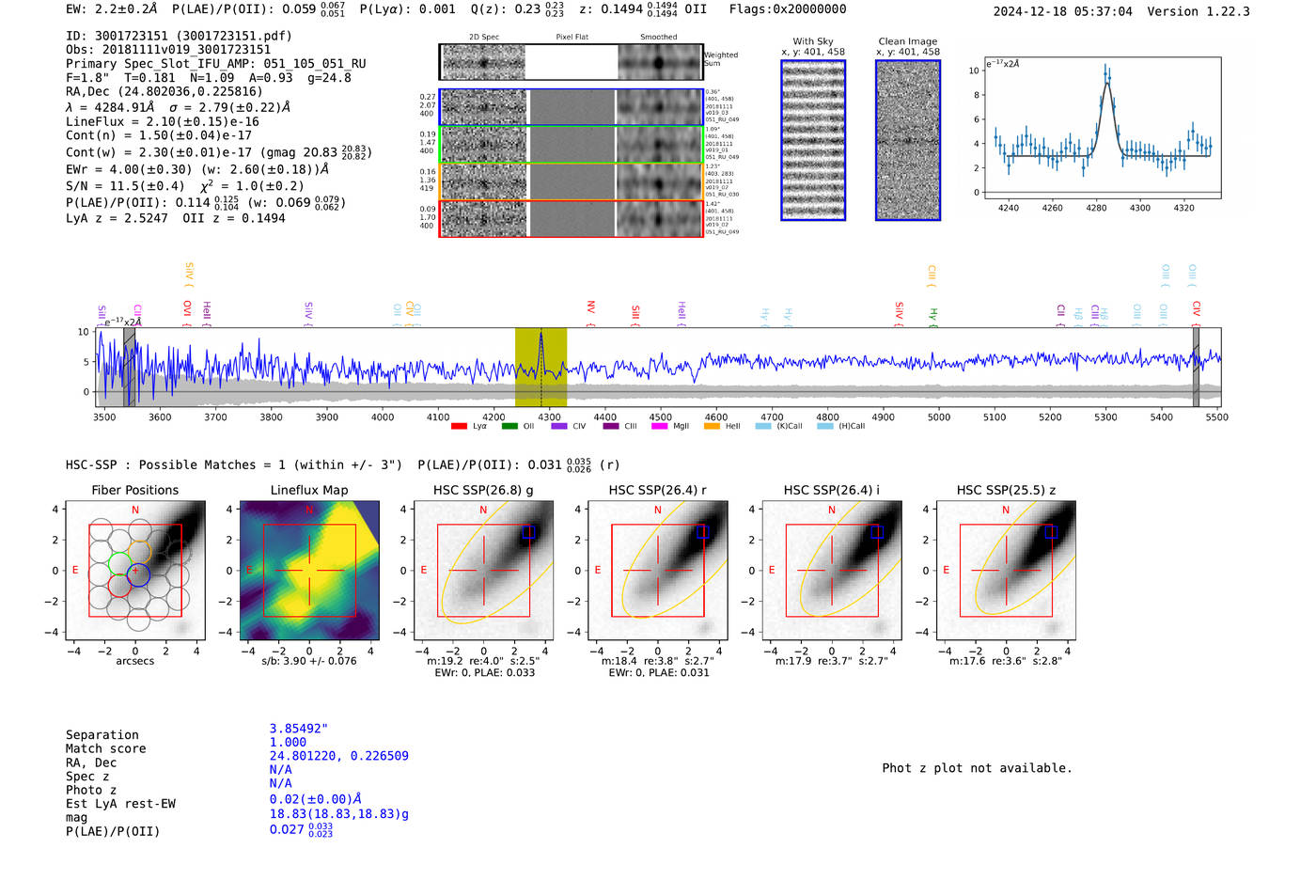Select the Weighted Sum 2D spectrum row
The width and height of the screenshot is (1316, 896).
click(x=571, y=62)
